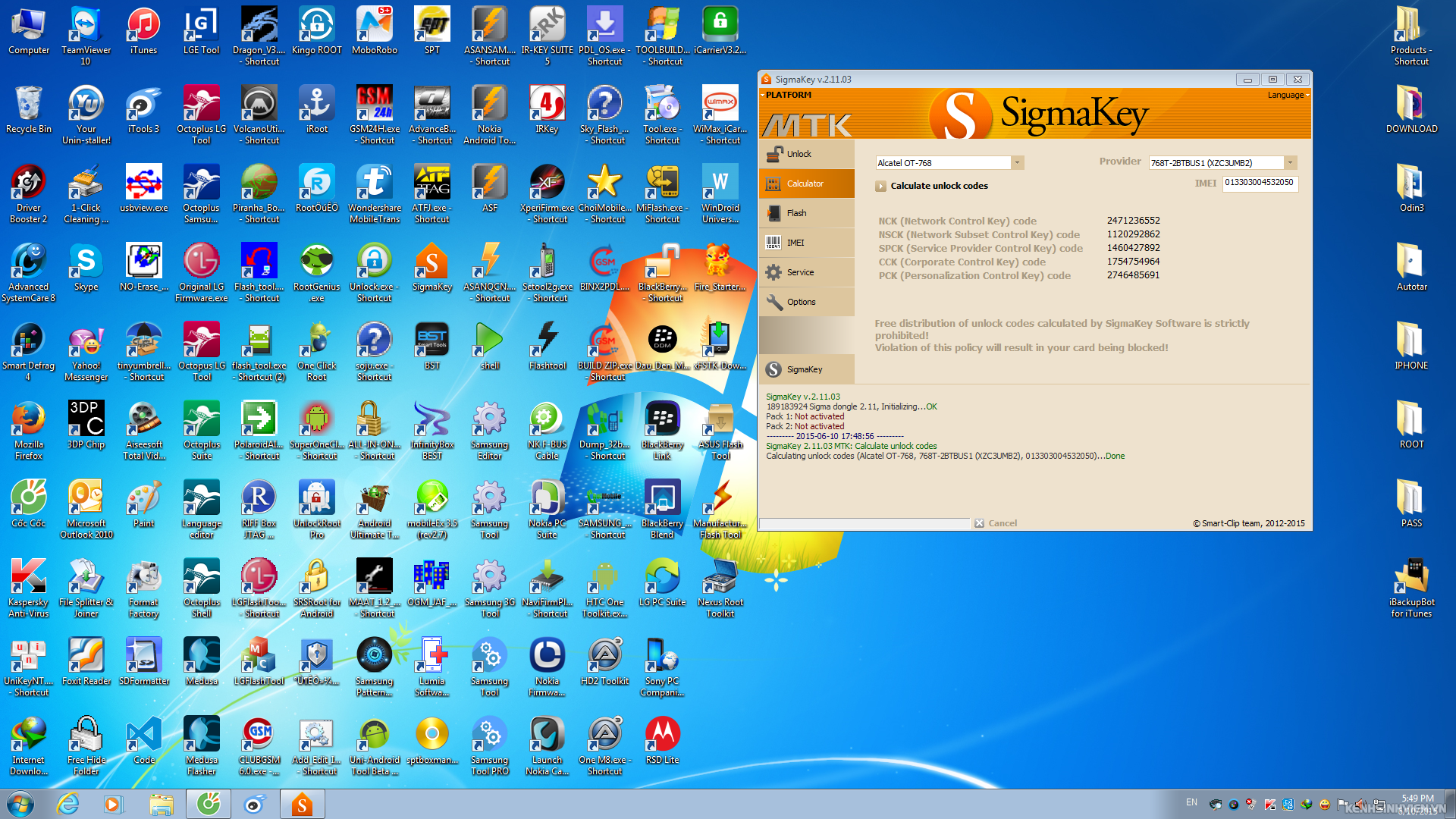This screenshot has height=819, width=1456.
Task: Switch to SigmaKey taskbar button
Action: point(302,804)
